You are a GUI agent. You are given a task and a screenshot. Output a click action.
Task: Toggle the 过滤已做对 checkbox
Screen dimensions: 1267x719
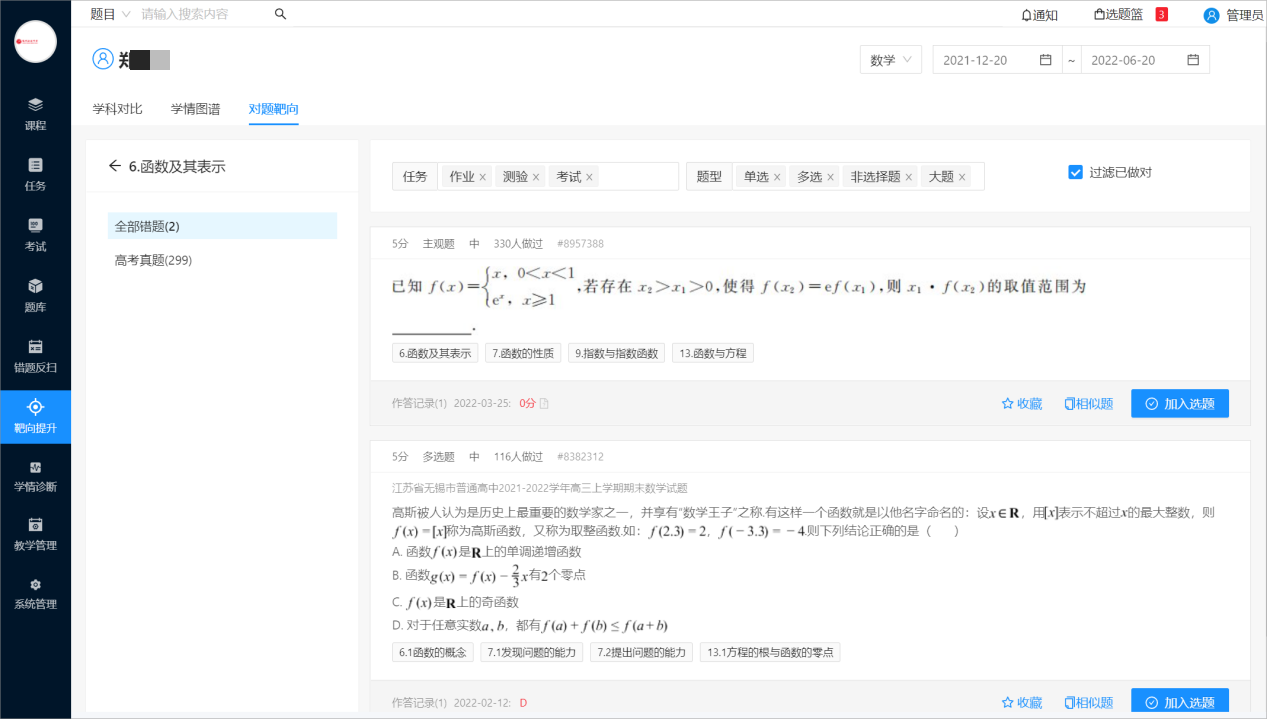[x=1076, y=172]
